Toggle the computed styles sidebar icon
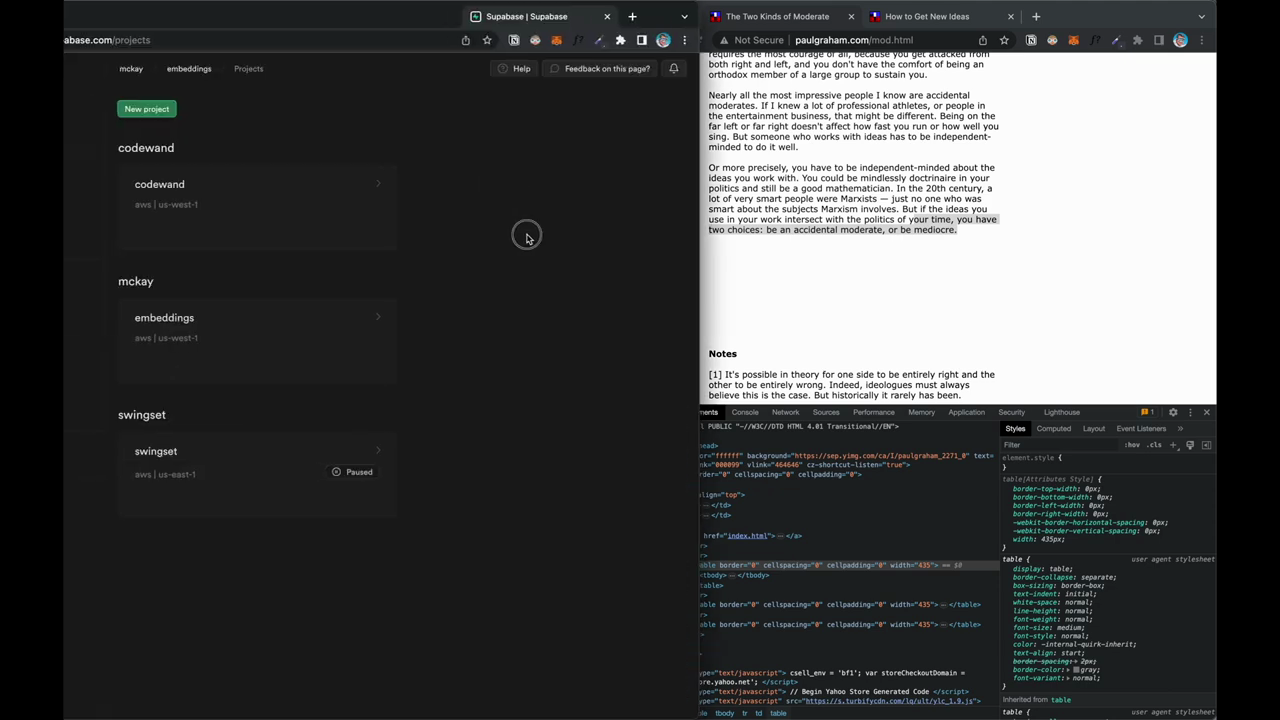This screenshot has width=1280, height=720. pos(1207,445)
